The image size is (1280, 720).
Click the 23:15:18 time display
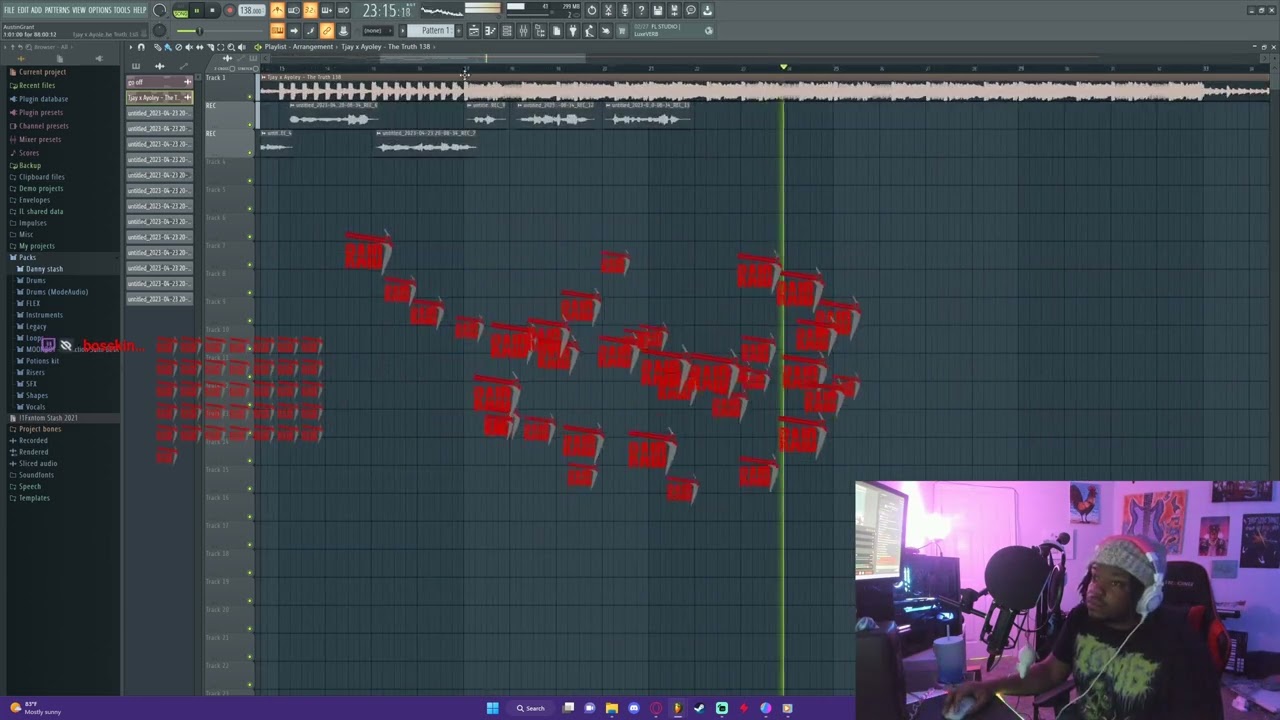[386, 11]
